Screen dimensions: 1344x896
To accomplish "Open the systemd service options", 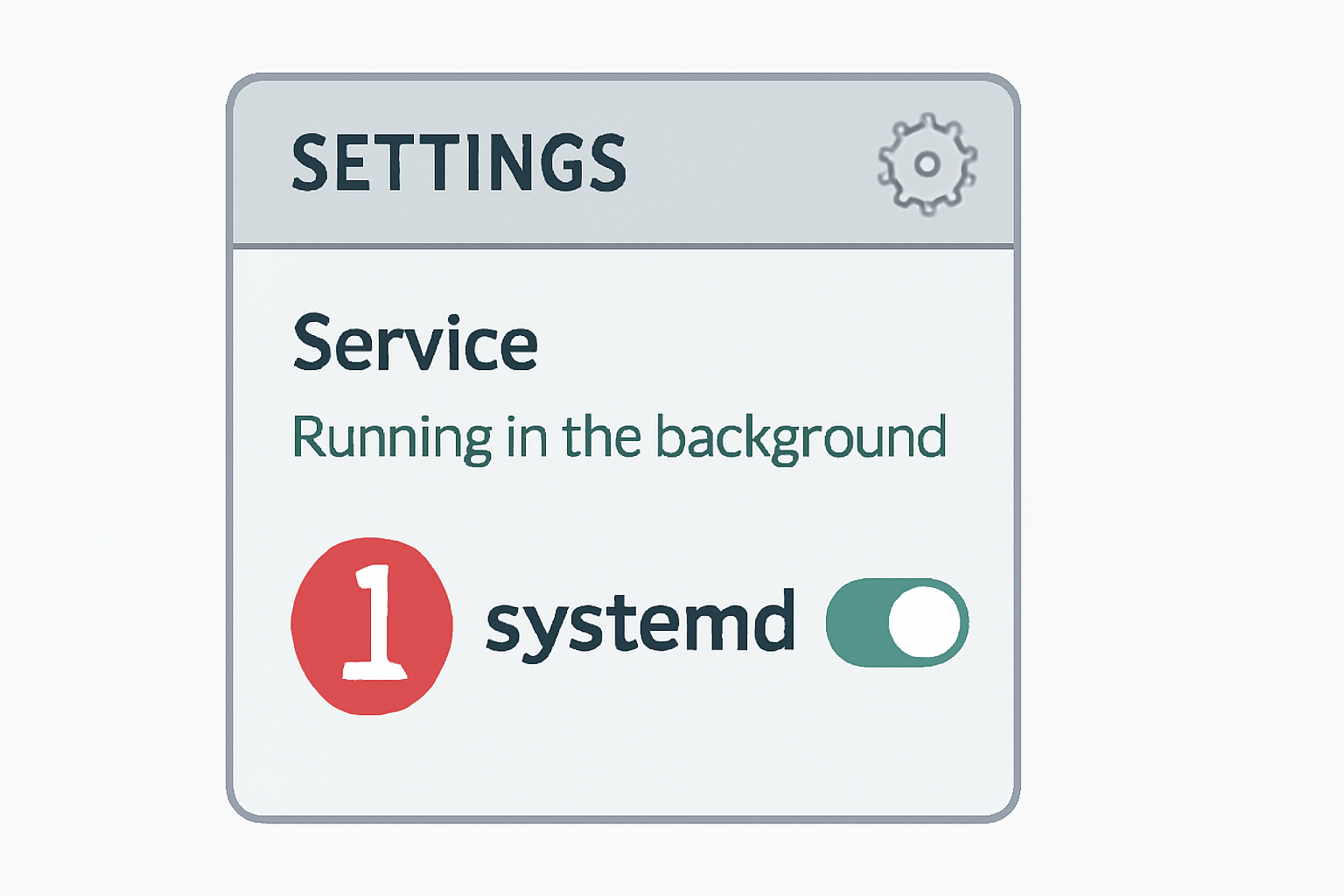I will click(641, 621).
